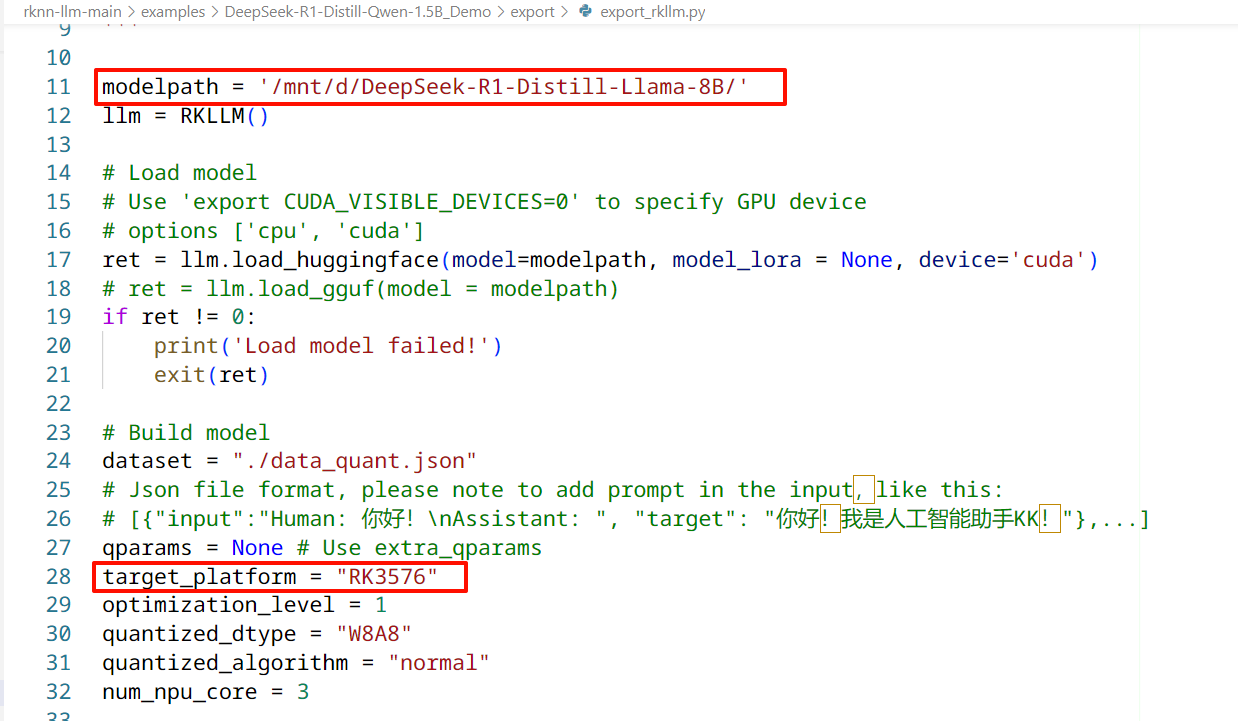Open the DeepSeek-R1-Distill-Qwen-1.5B_Demo breadcrumb
Viewport: 1238px width, 721px height.
[x=358, y=12]
